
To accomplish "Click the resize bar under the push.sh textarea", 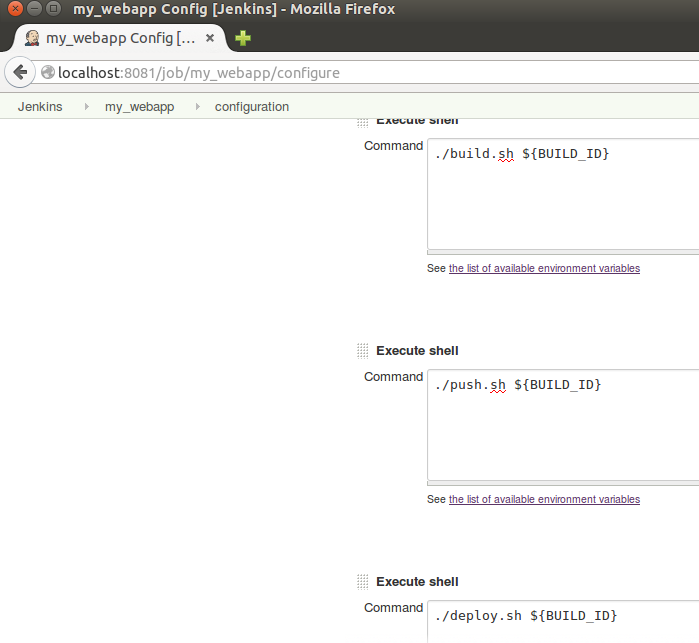I will pos(563,483).
